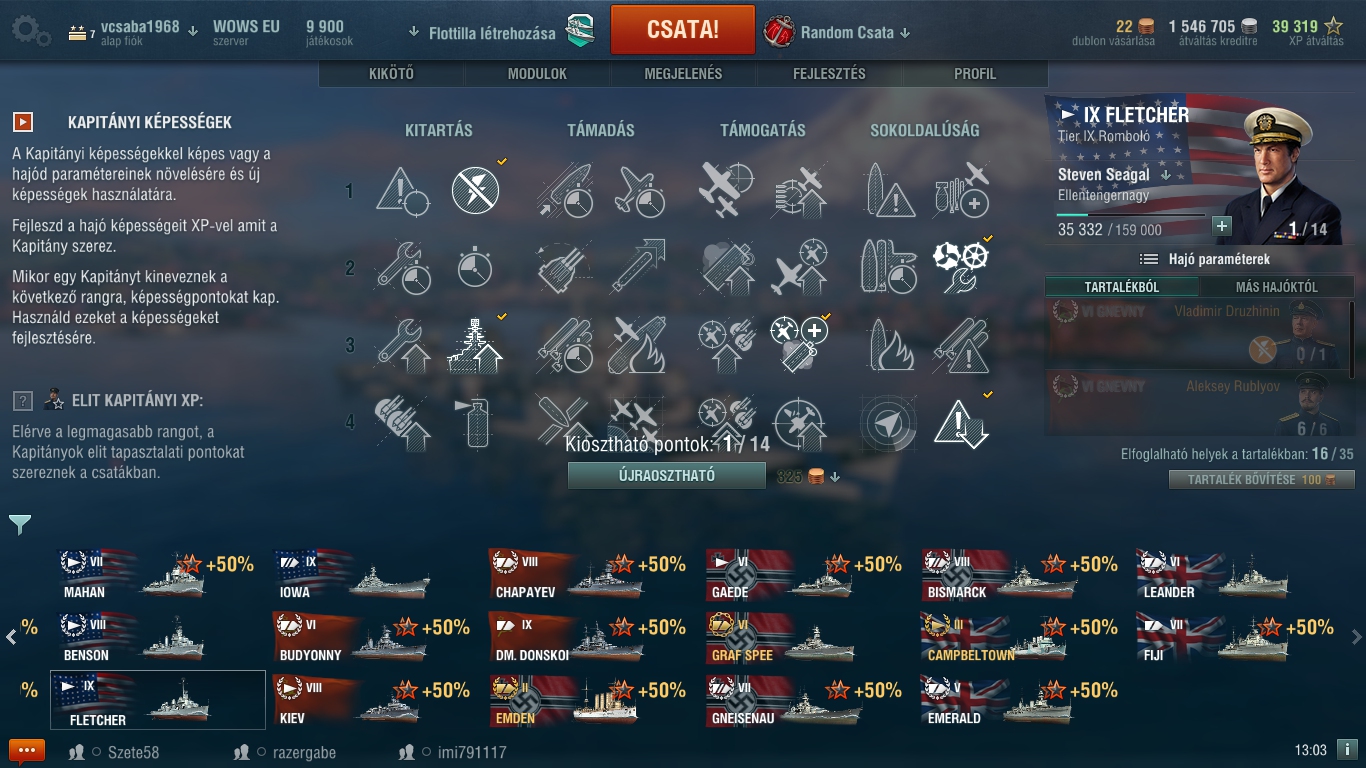Image resolution: width=1366 pixels, height=768 pixels.
Task: Click the ÚJRAOSZTHATÓ button
Action: tap(667, 476)
